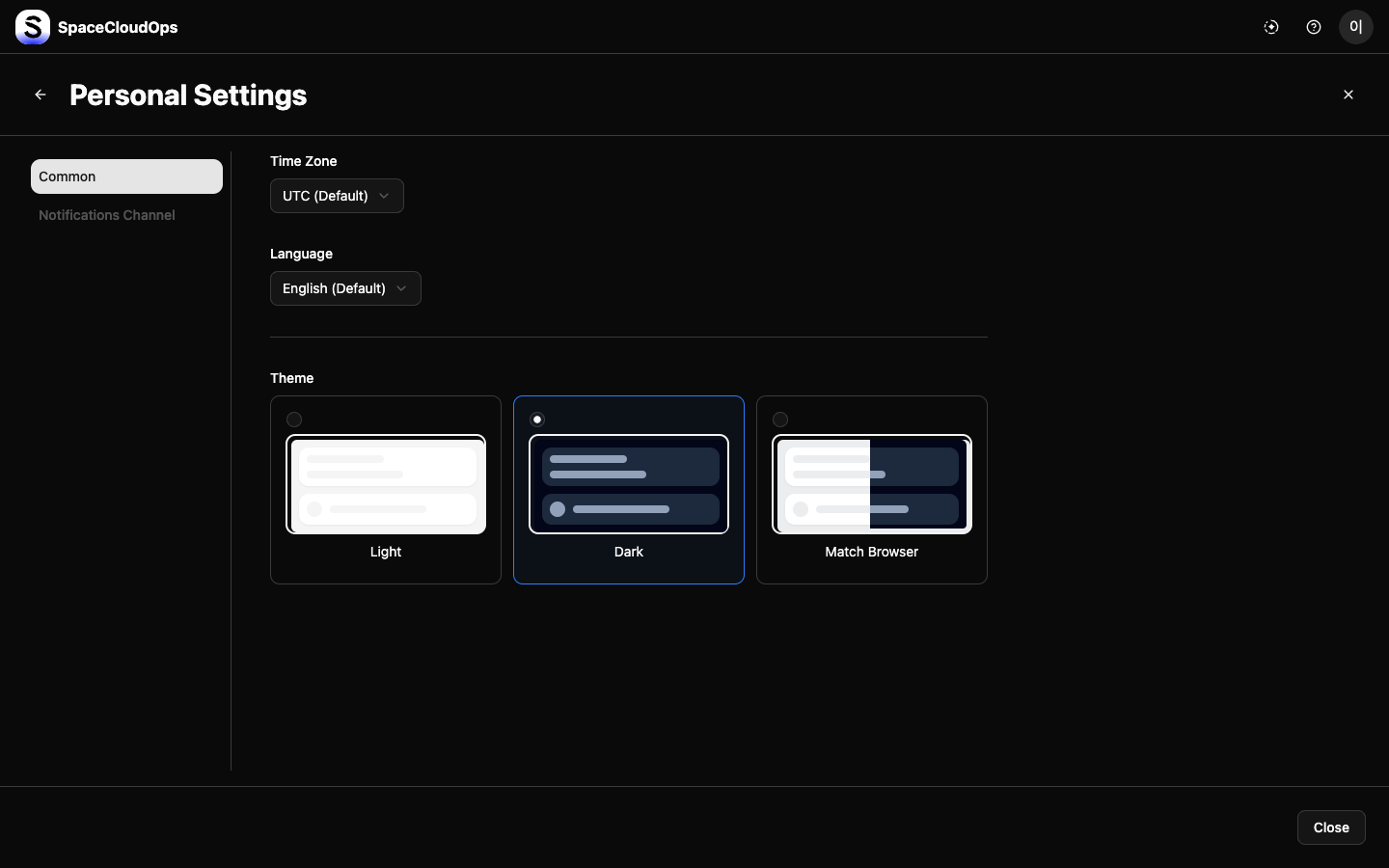
Task: Switch to the Common settings tab
Action: [126, 176]
